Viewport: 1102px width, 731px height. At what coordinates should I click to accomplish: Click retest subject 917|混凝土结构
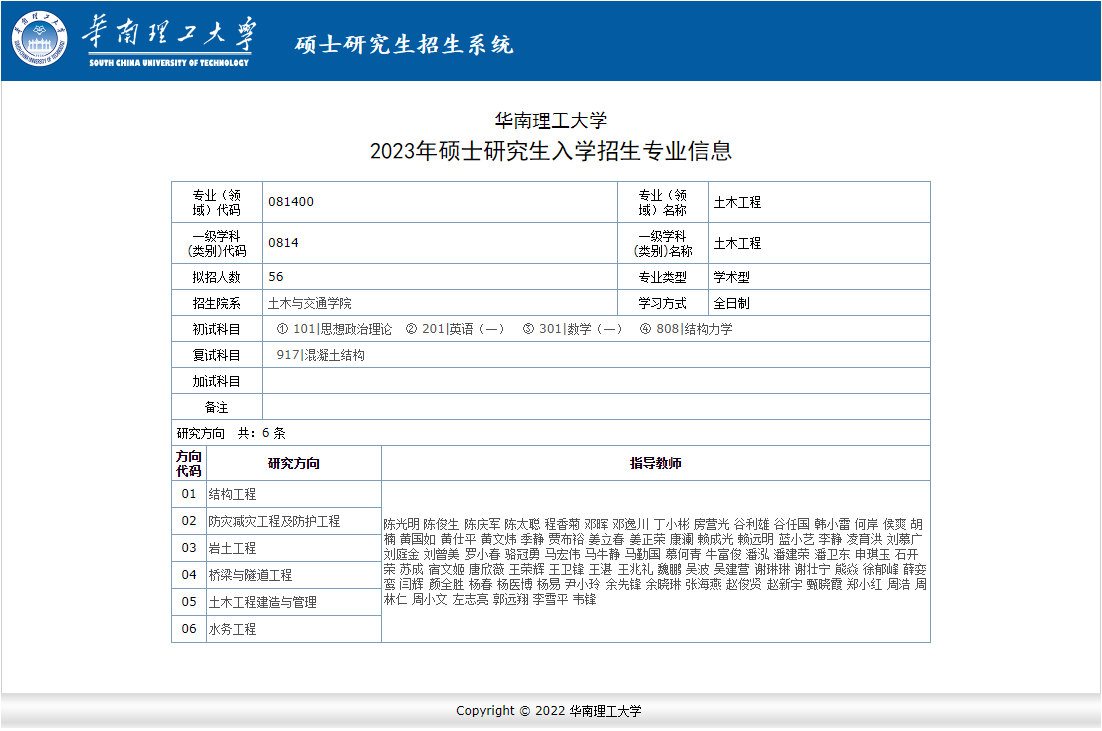(320, 355)
